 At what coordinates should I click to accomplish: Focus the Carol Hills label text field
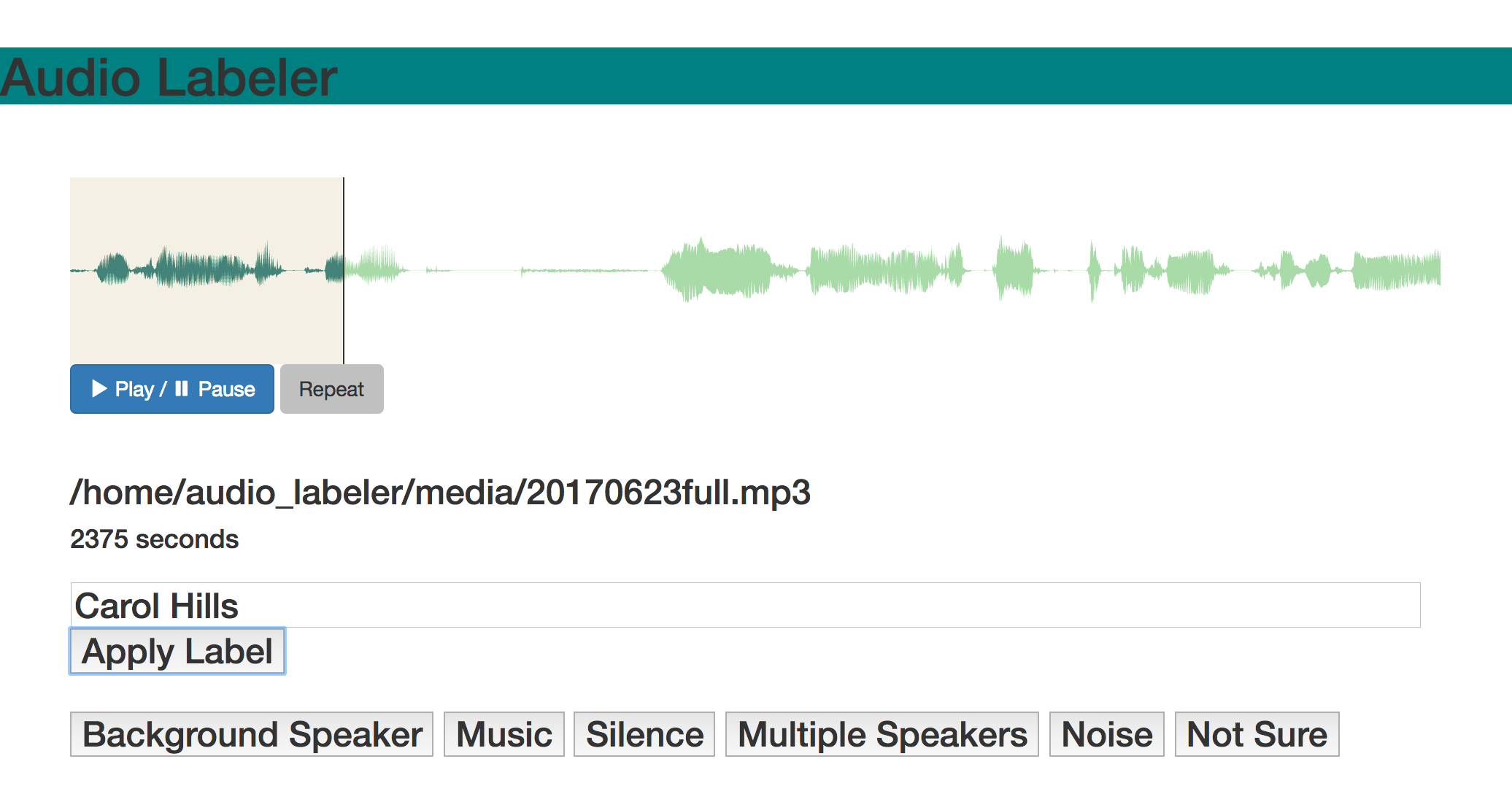tap(744, 605)
